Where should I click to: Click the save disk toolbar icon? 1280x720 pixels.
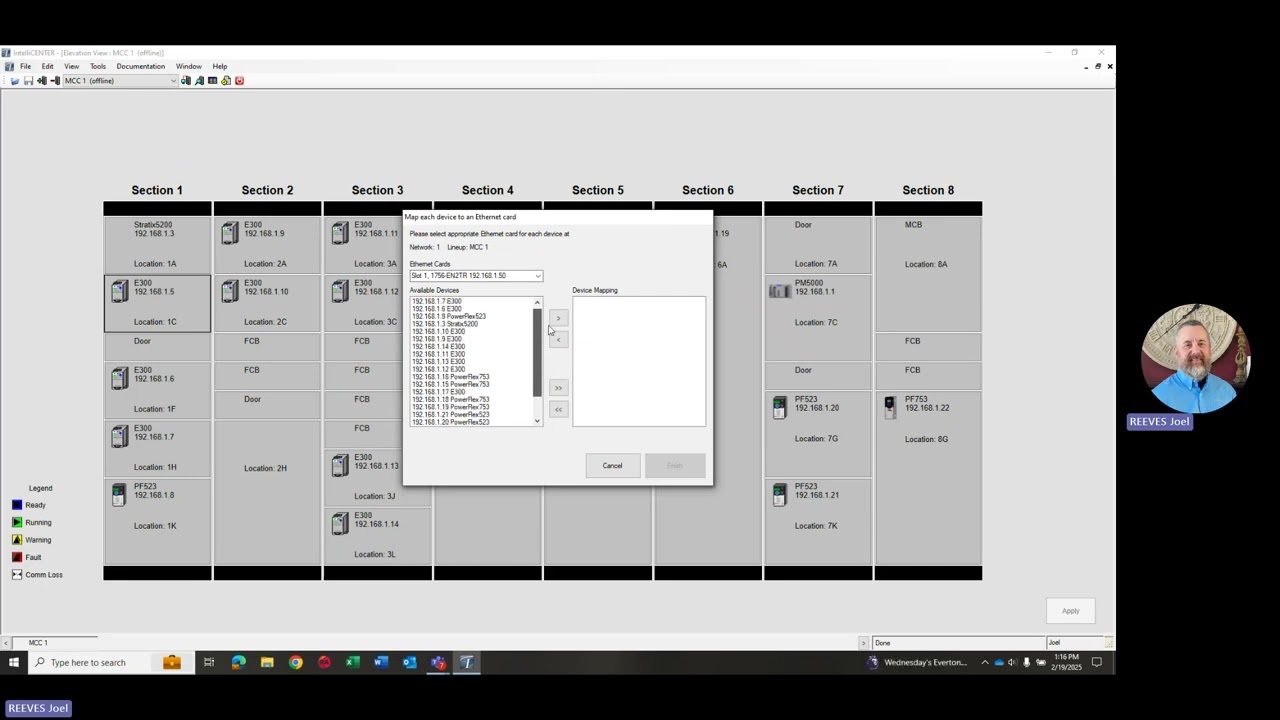pyautogui.click(x=28, y=81)
